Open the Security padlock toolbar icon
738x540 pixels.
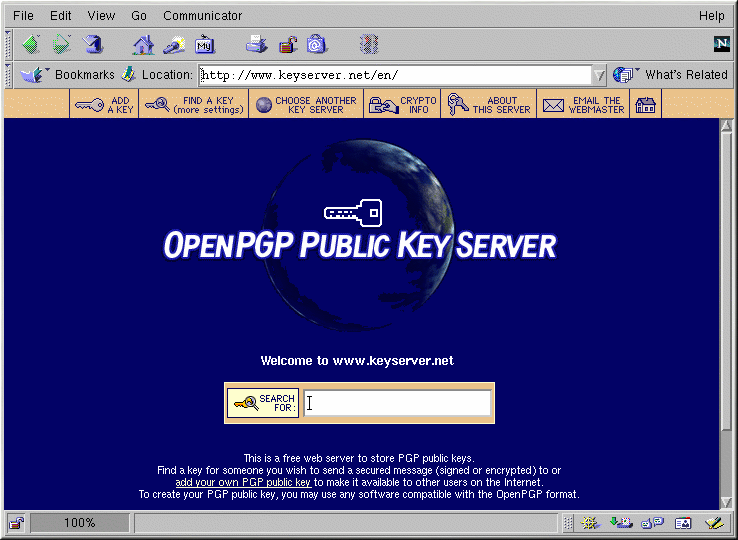[x=287, y=44]
